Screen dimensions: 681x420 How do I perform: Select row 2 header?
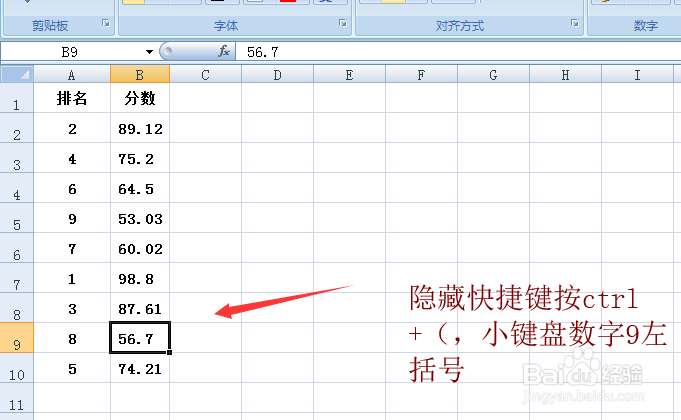pos(17,129)
